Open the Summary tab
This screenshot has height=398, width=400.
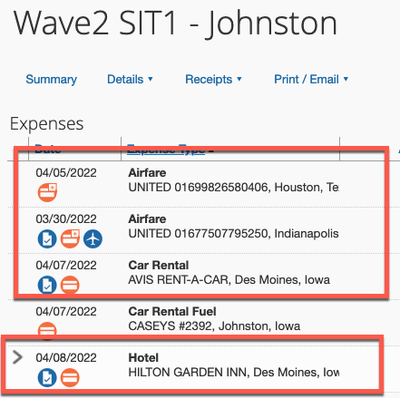(x=51, y=79)
